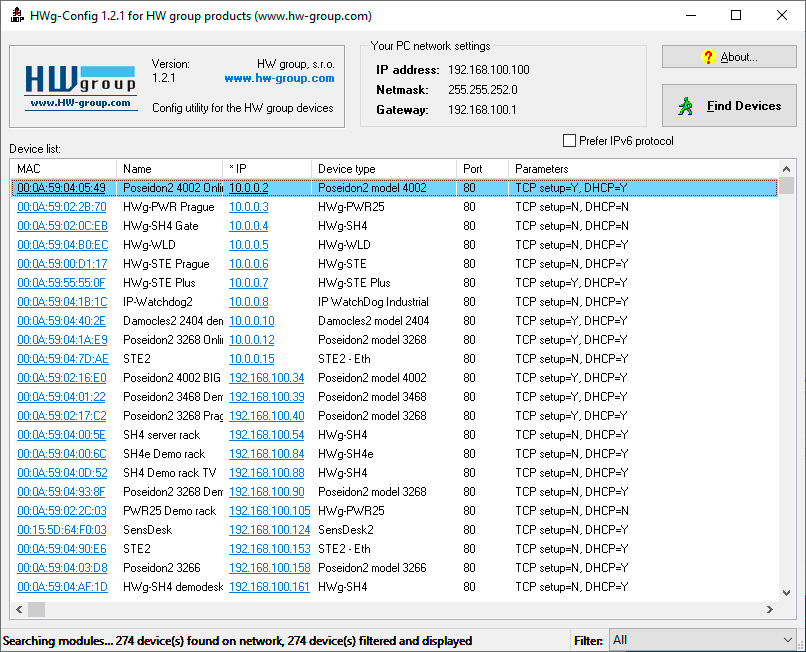Click the vertical scrollbar up arrow
The image size is (806, 652).
[x=786, y=169]
